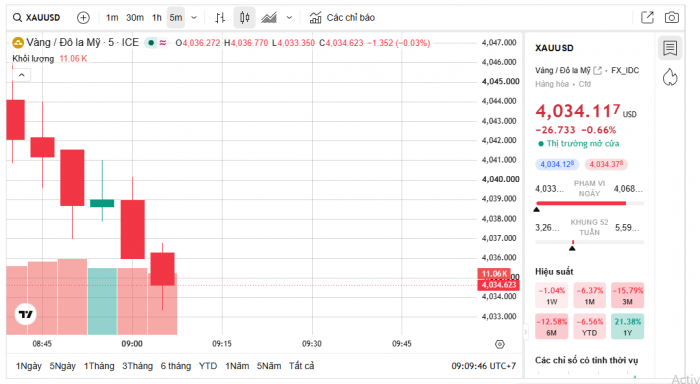Switch the chart interval to 1m
The height and width of the screenshot is (384, 700).
tap(112, 18)
